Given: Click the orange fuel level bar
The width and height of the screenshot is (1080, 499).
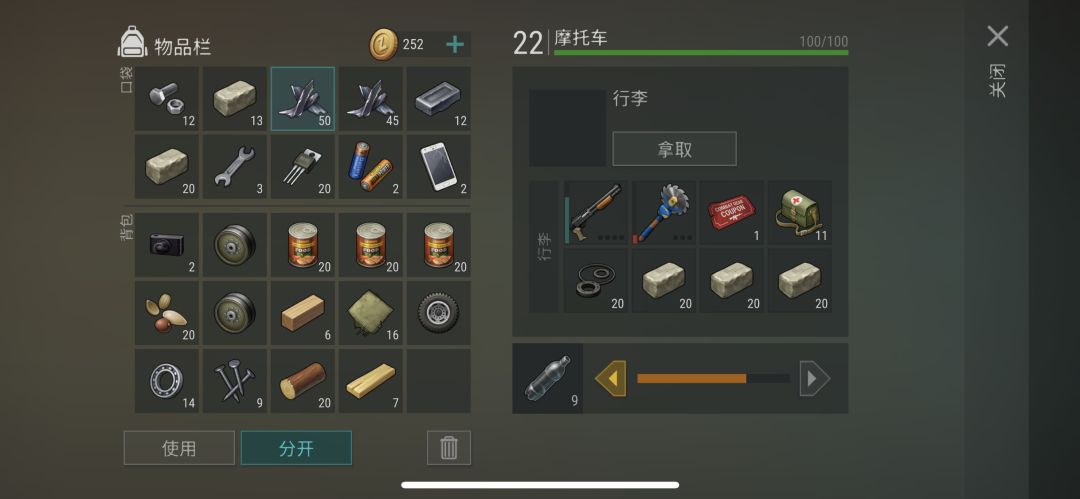Looking at the screenshot, I should (x=692, y=378).
